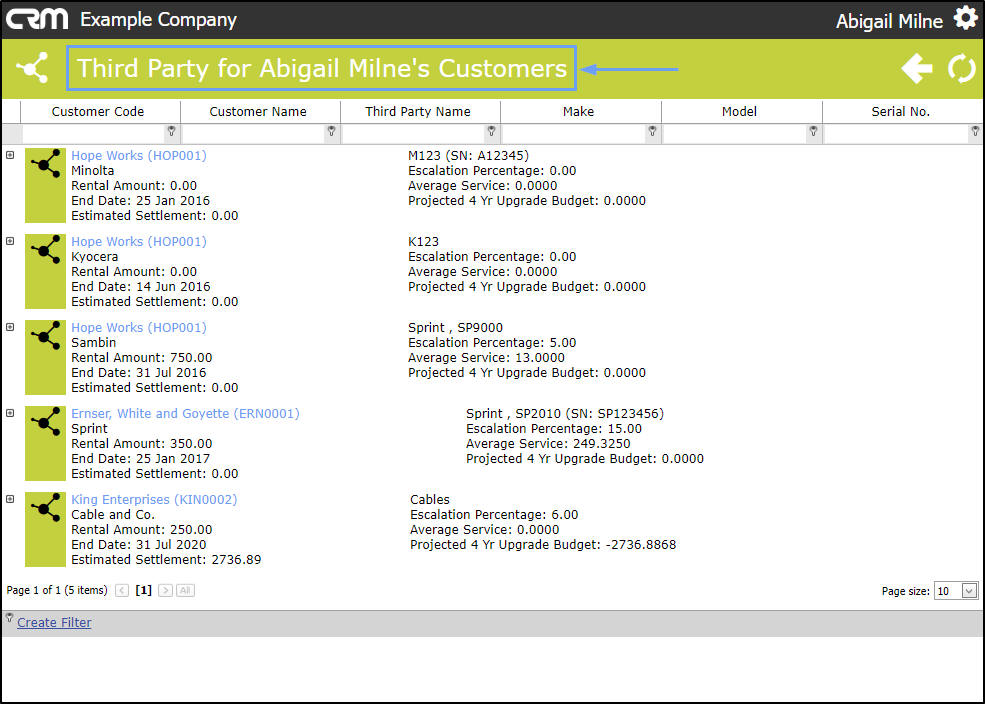Open the Third Party Name filter options icon

[x=492, y=131]
